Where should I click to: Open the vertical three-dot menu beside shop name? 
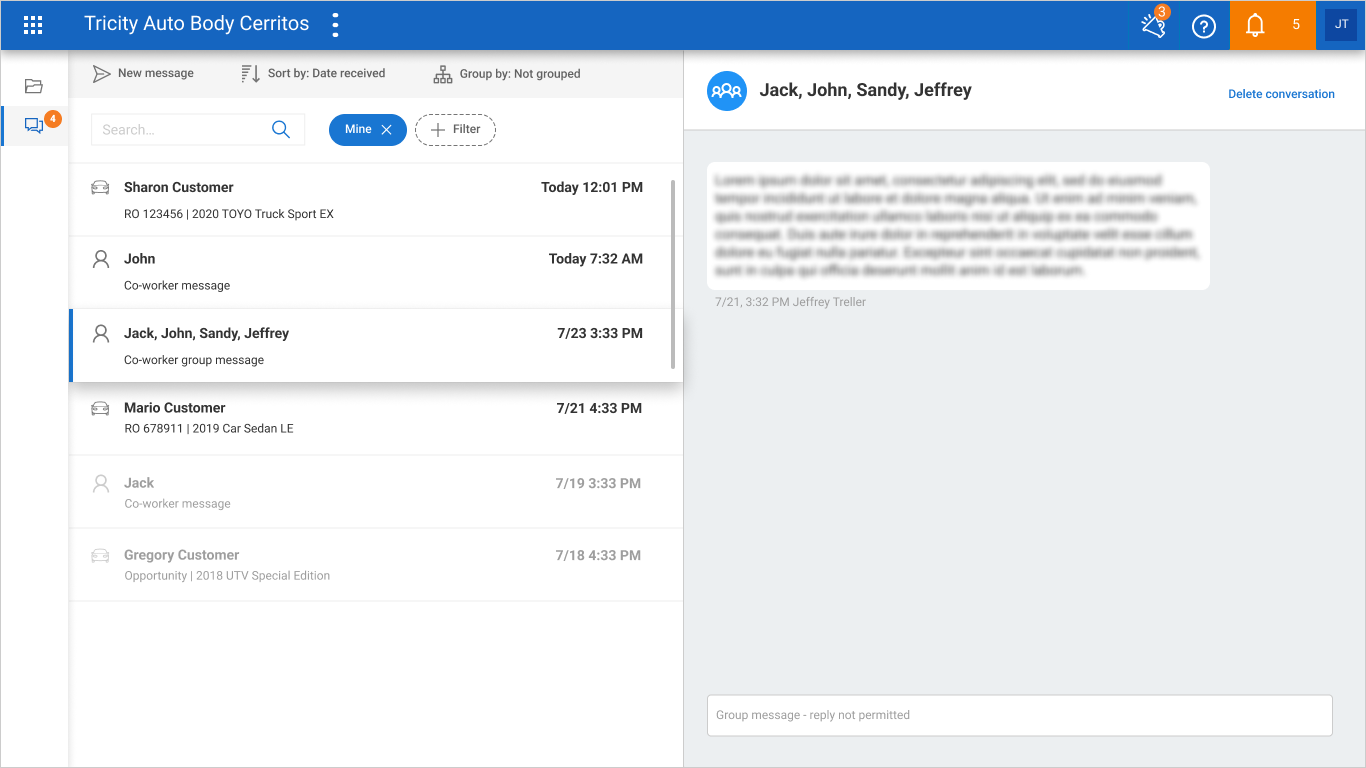(335, 25)
